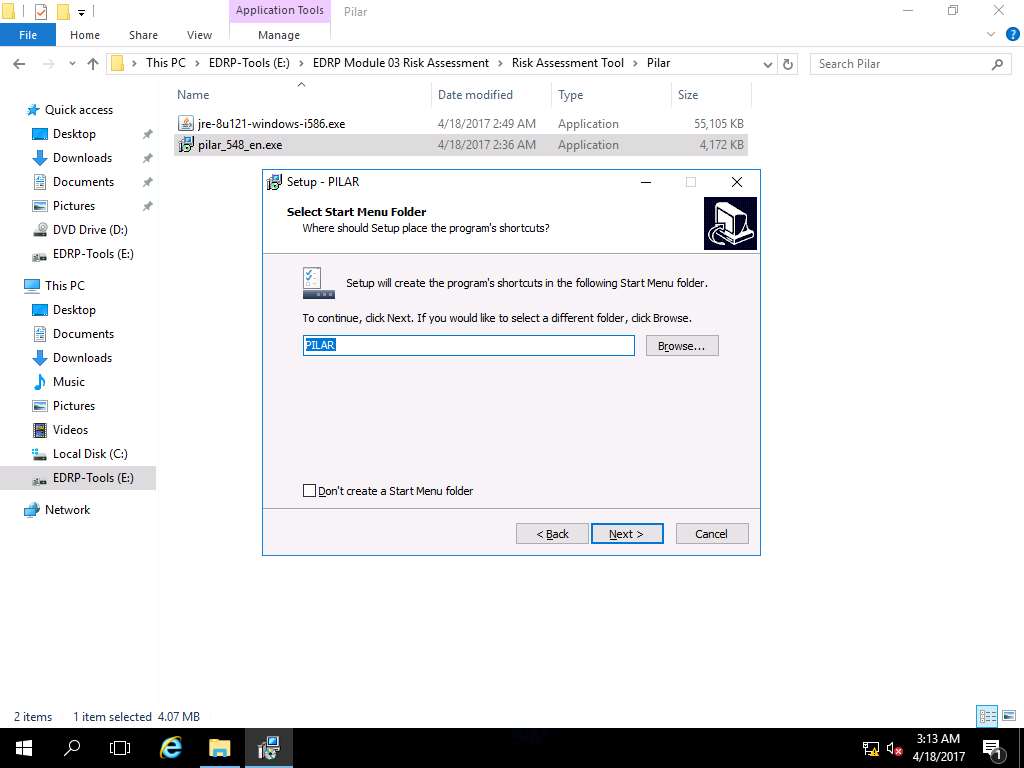This screenshot has width=1024, height=768.
Task: Open Videos under This PC
Action: (x=70, y=430)
